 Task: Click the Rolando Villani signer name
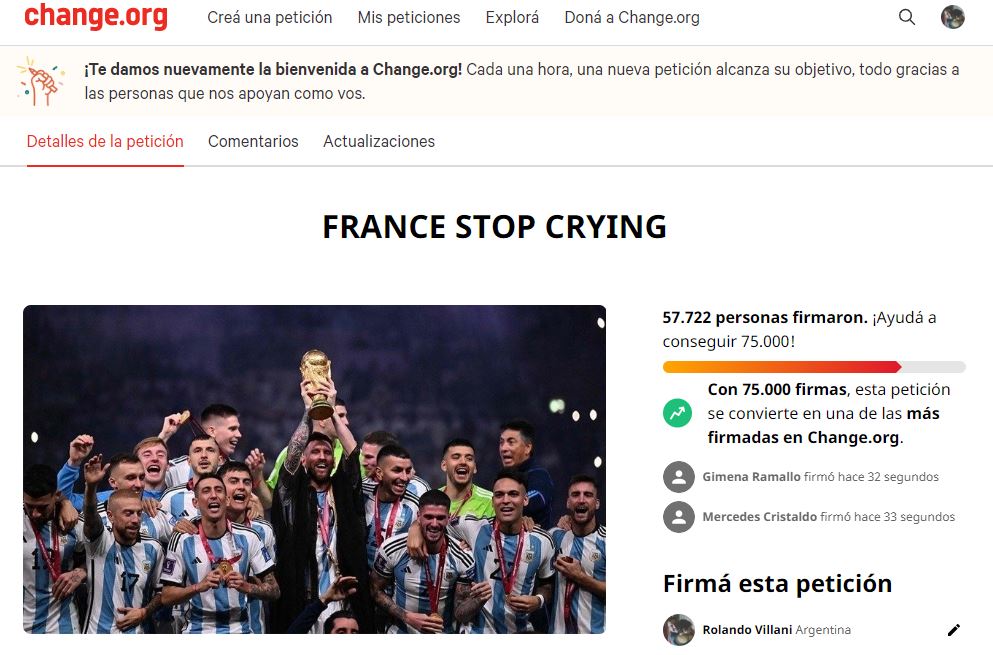747,630
